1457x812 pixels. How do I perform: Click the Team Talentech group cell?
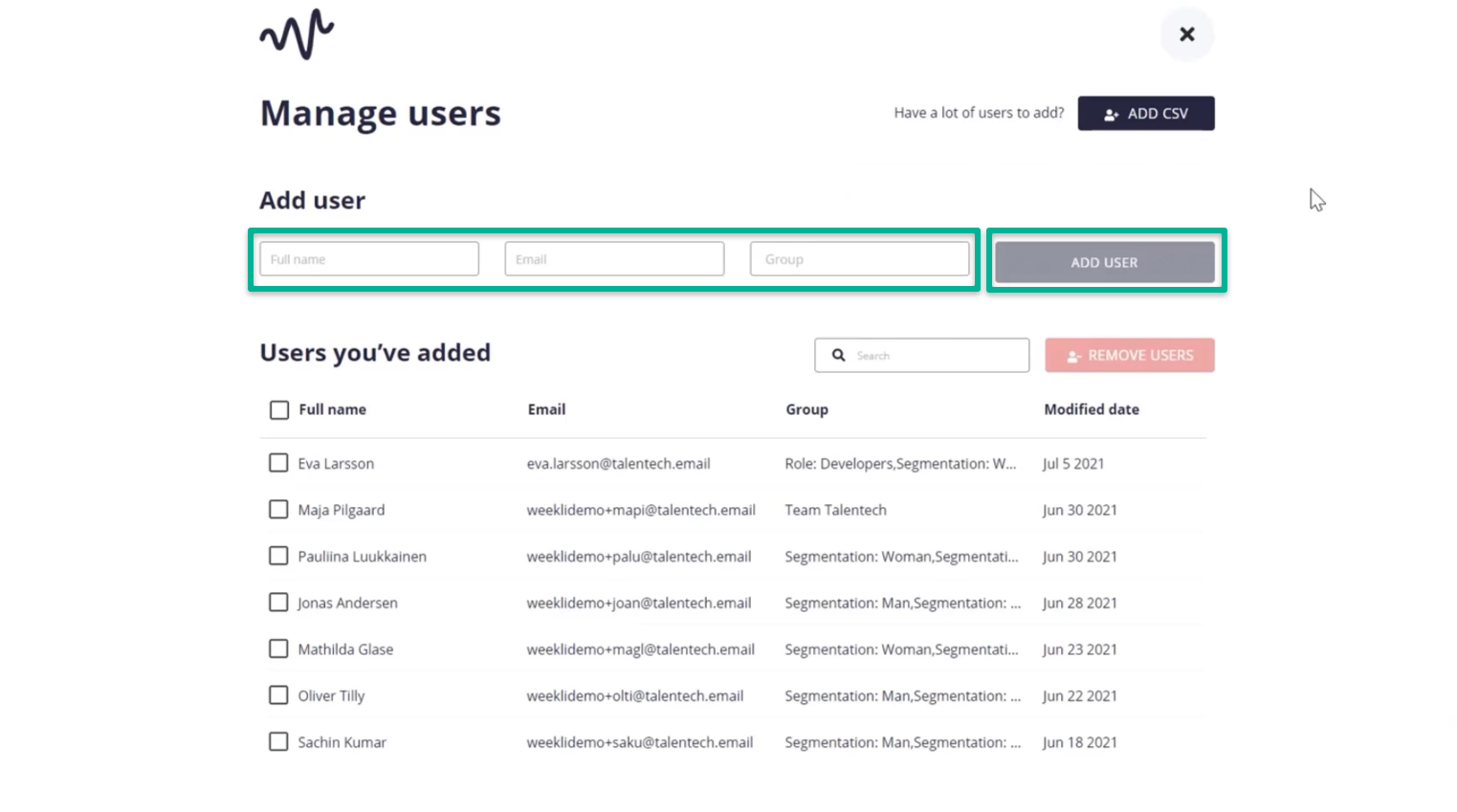pyautogui.click(x=835, y=510)
